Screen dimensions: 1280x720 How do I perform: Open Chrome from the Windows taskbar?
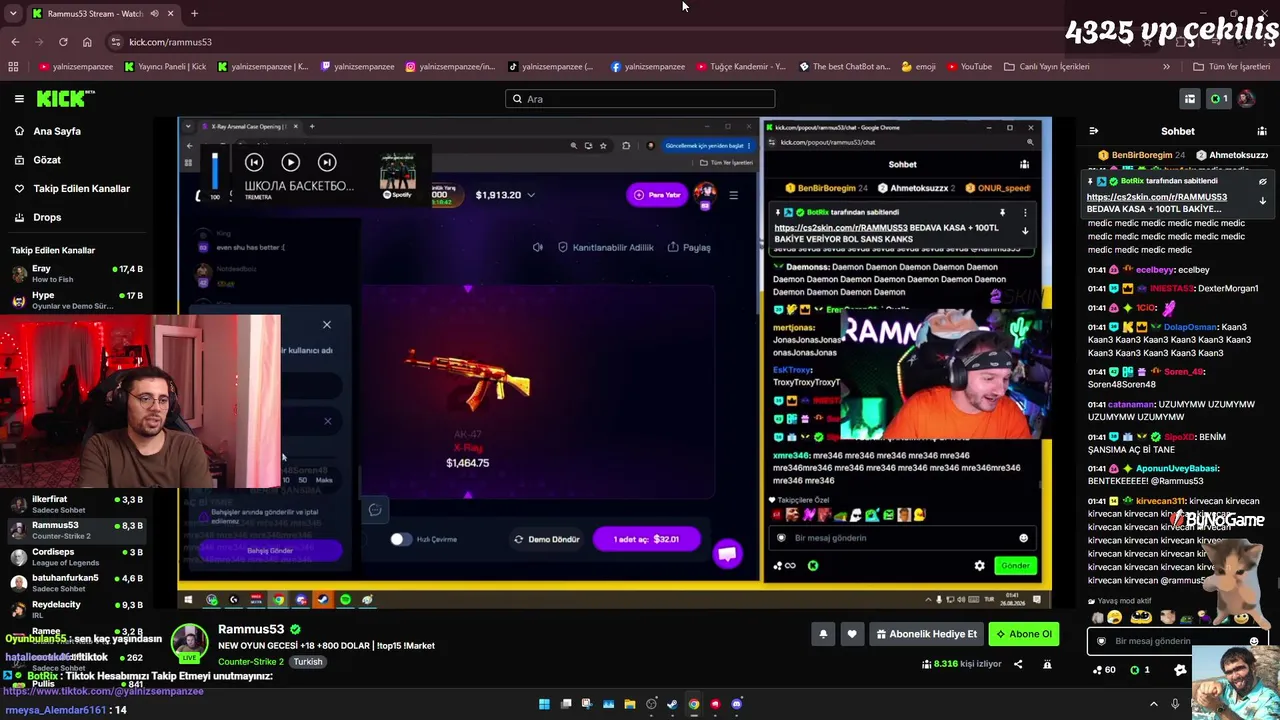(694, 704)
